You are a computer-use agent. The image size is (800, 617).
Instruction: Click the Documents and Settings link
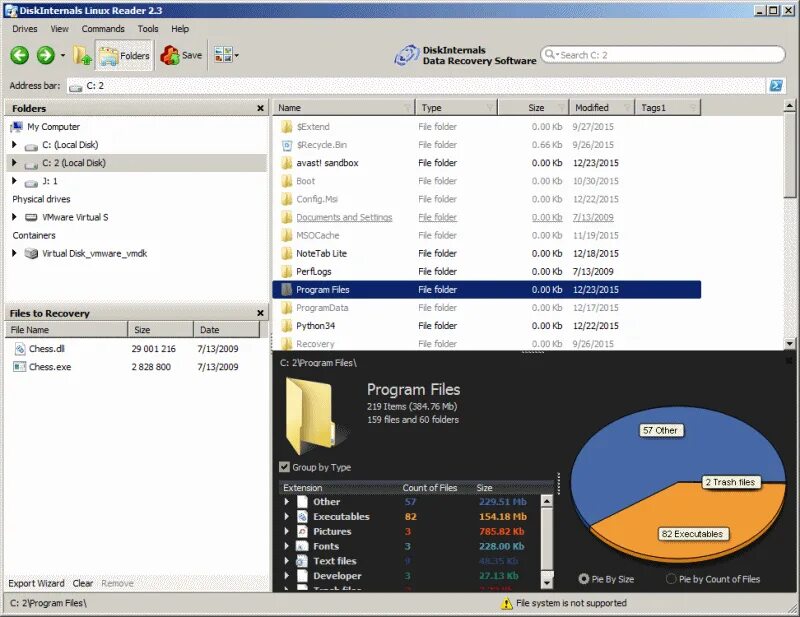pyautogui.click(x=344, y=217)
